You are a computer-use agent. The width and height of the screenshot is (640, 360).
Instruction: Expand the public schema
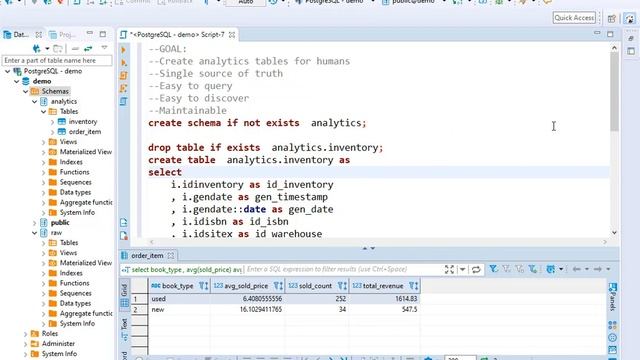[x=35, y=223]
